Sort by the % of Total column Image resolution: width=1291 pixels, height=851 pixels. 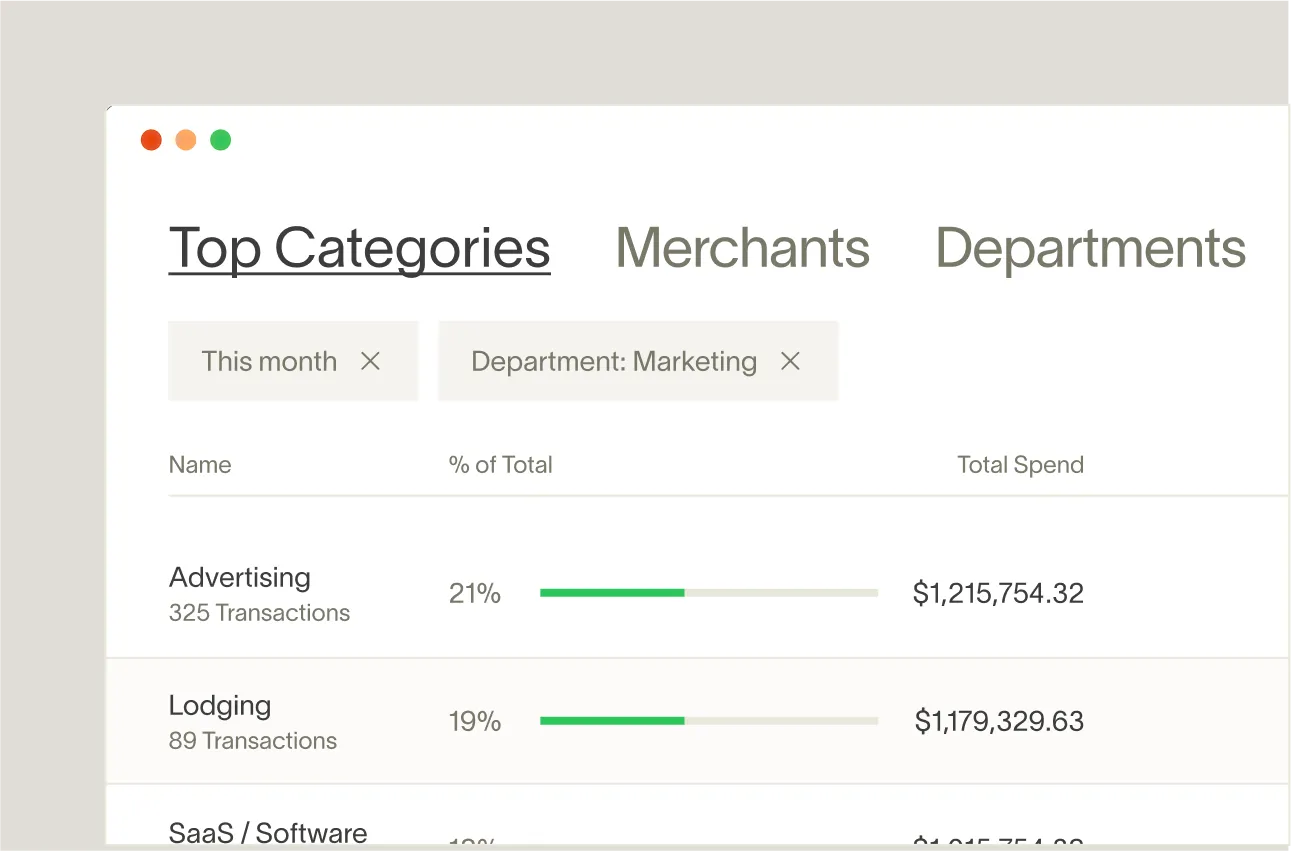tap(500, 465)
